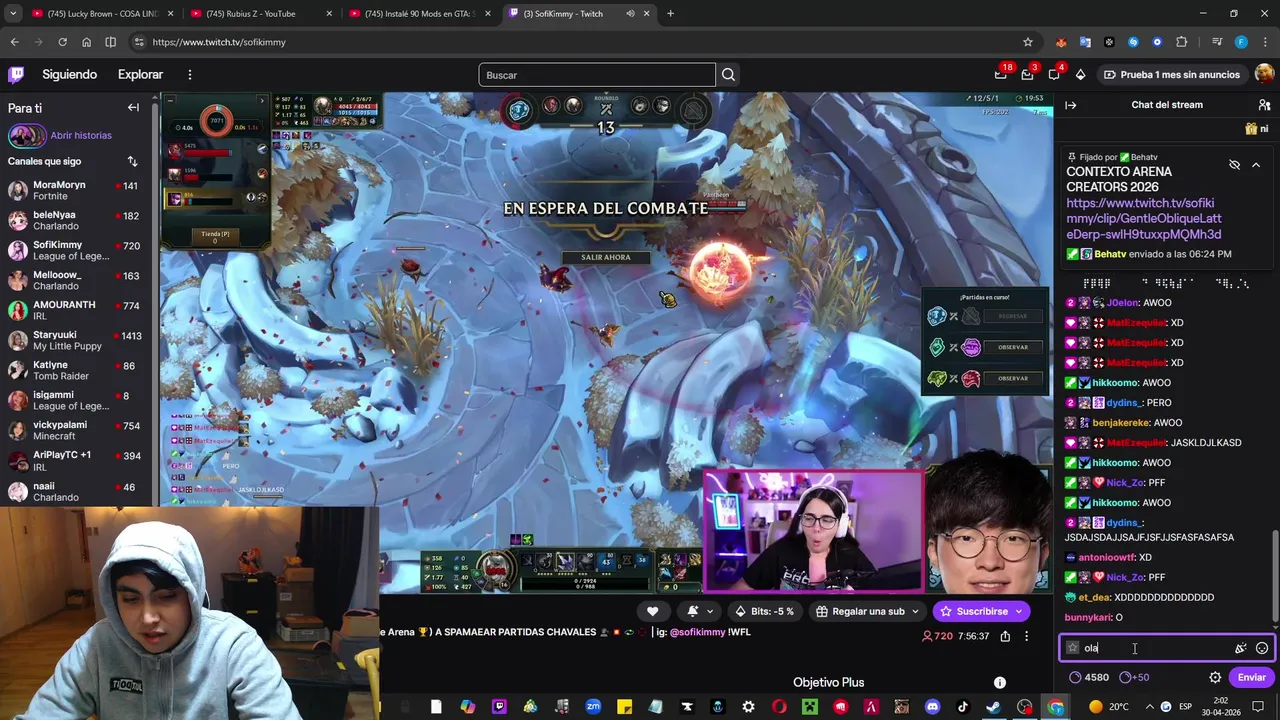The image size is (1280, 720).
Task: Mute the SofiKimmy Twitch tab audio icon
Action: (x=630, y=14)
